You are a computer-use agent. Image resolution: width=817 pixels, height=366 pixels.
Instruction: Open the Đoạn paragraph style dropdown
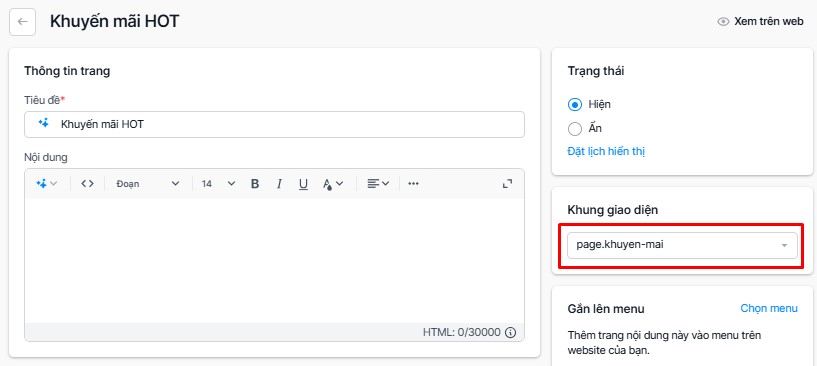click(148, 184)
